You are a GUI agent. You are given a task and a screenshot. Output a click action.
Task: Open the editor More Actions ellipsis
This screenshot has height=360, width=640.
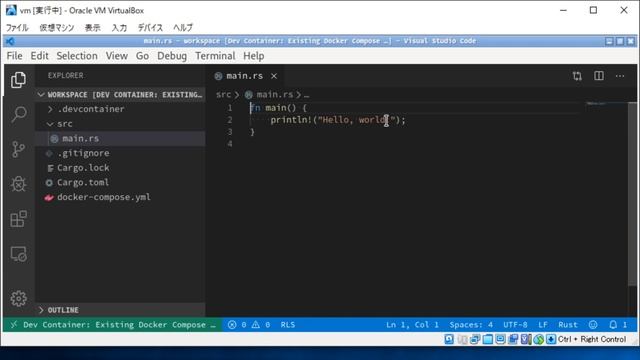click(620, 76)
